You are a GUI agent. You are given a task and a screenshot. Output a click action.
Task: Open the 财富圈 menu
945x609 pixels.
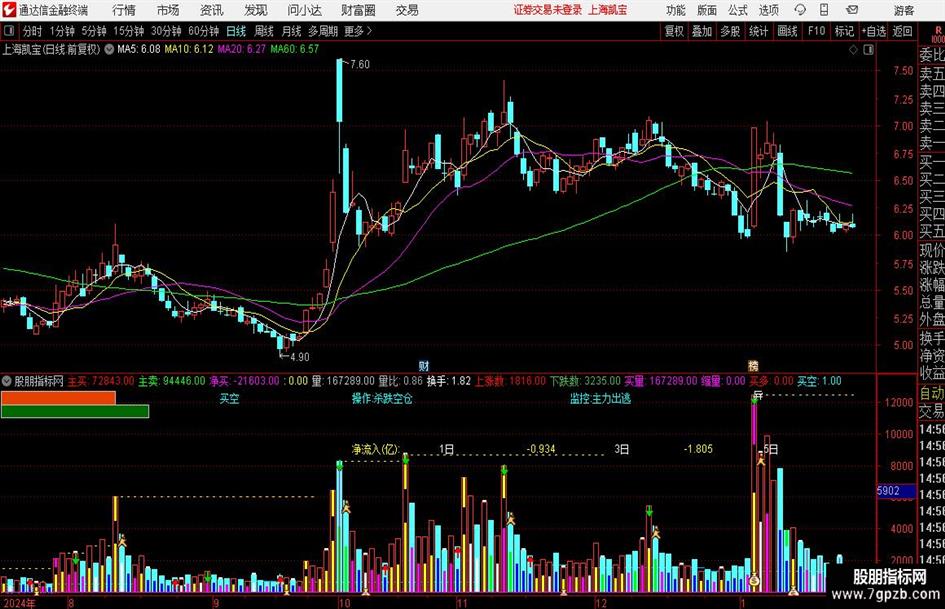pos(358,10)
